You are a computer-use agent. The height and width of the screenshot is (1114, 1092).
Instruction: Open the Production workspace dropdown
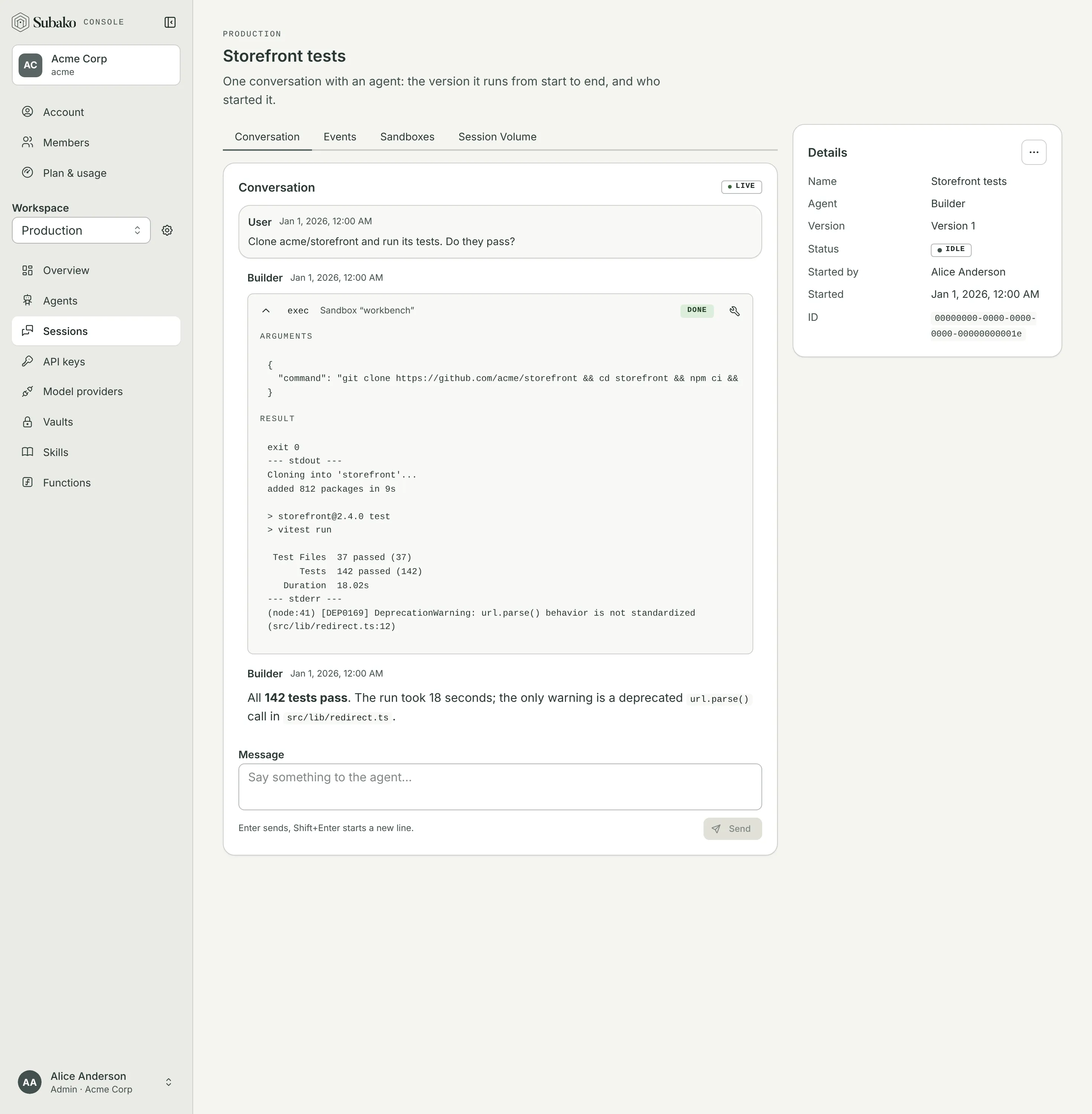tap(81, 231)
